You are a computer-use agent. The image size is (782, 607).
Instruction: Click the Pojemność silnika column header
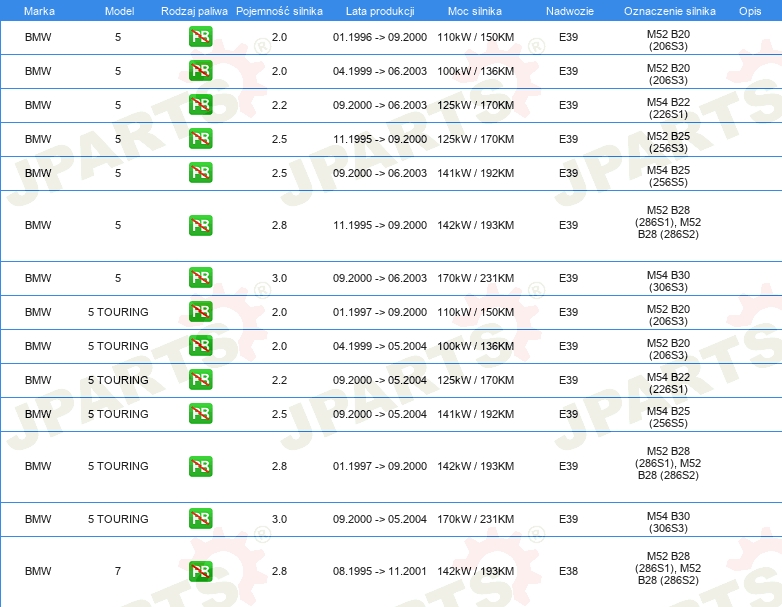click(x=279, y=11)
